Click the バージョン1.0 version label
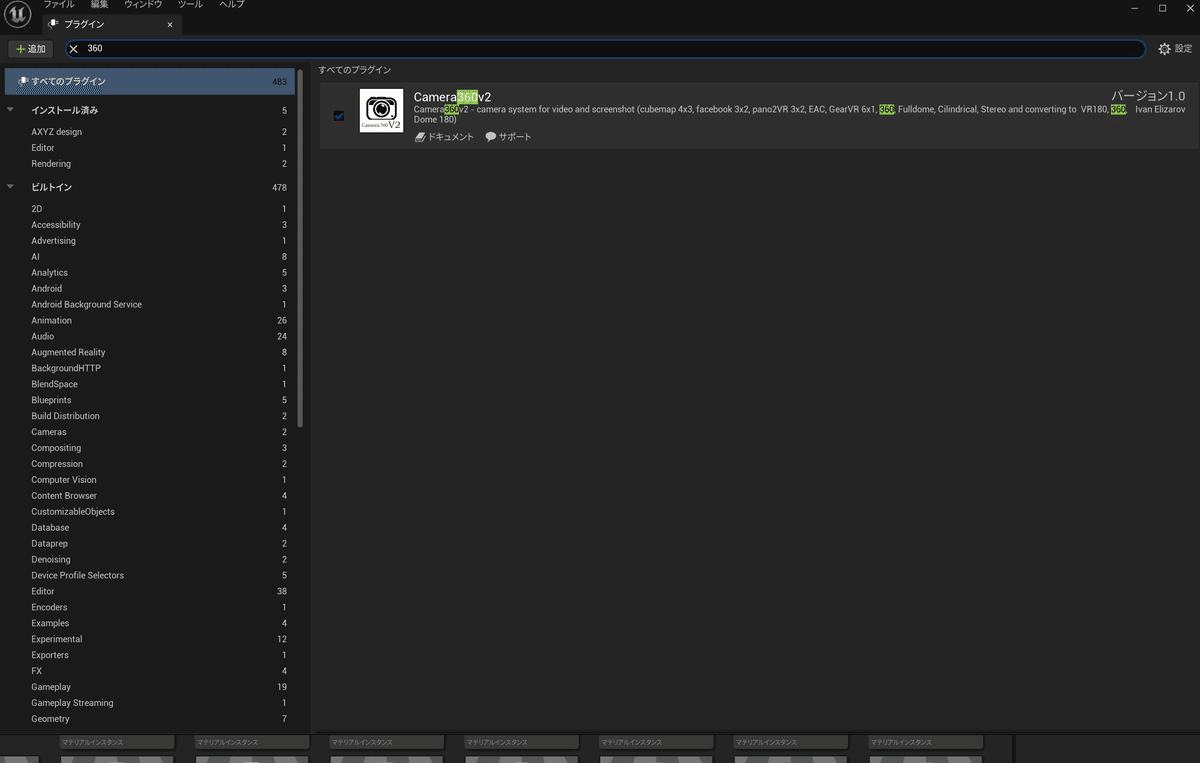1200x763 pixels. tap(1148, 96)
